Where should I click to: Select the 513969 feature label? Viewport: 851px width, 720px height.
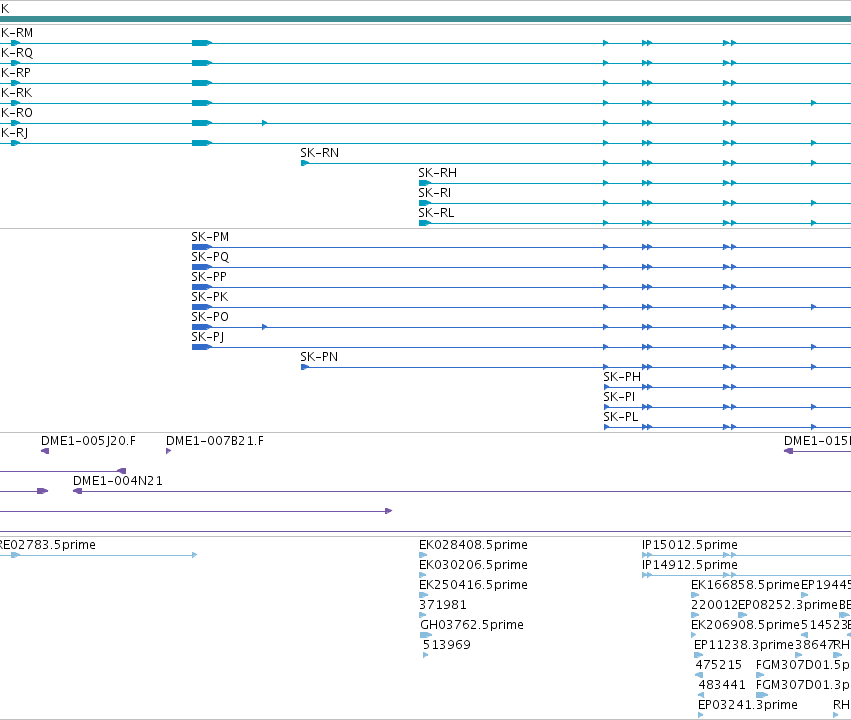(447, 645)
